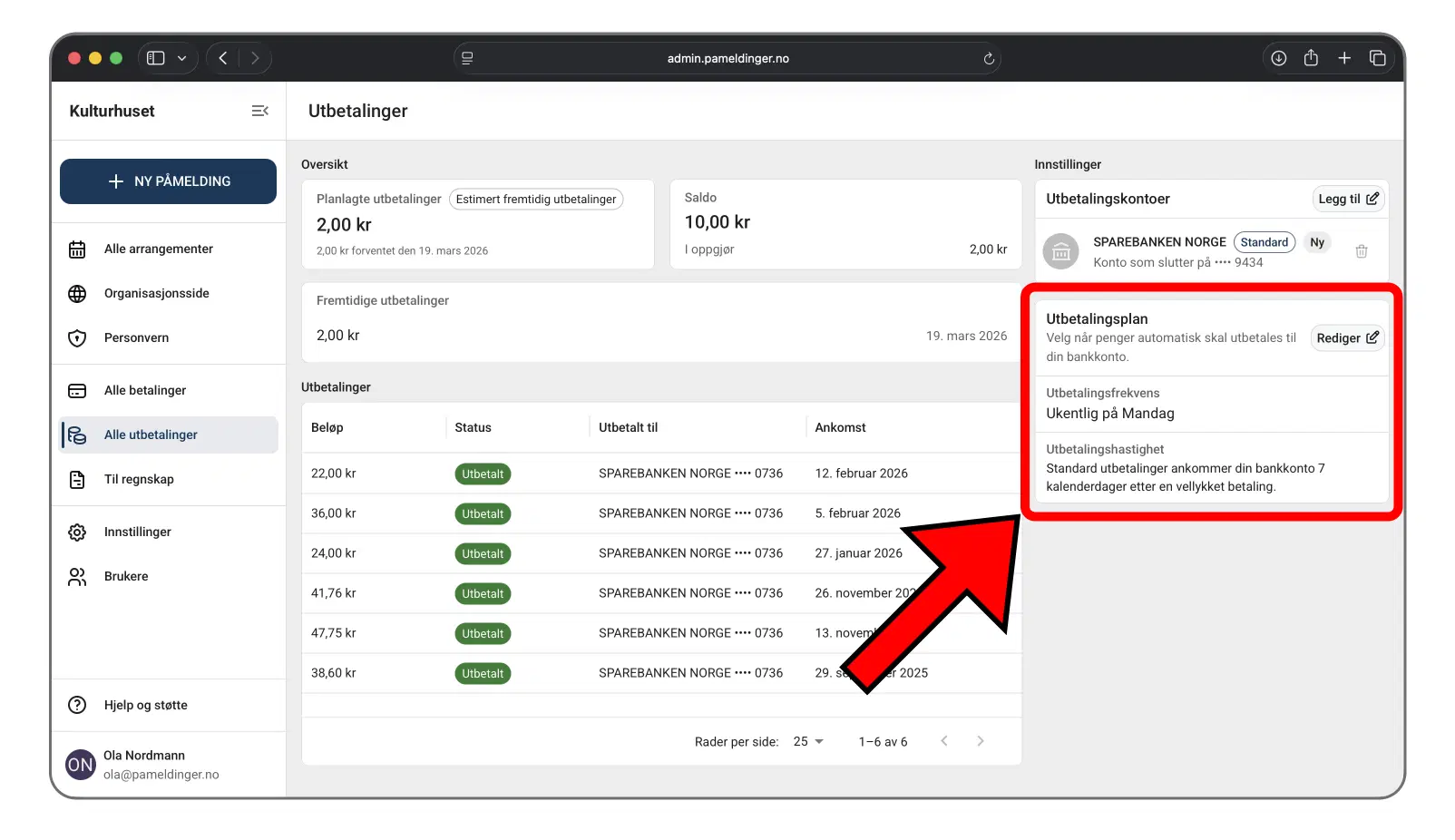The width and height of the screenshot is (1455, 840).
Task: Open Alle arrangementer in the sidebar
Action: (158, 249)
